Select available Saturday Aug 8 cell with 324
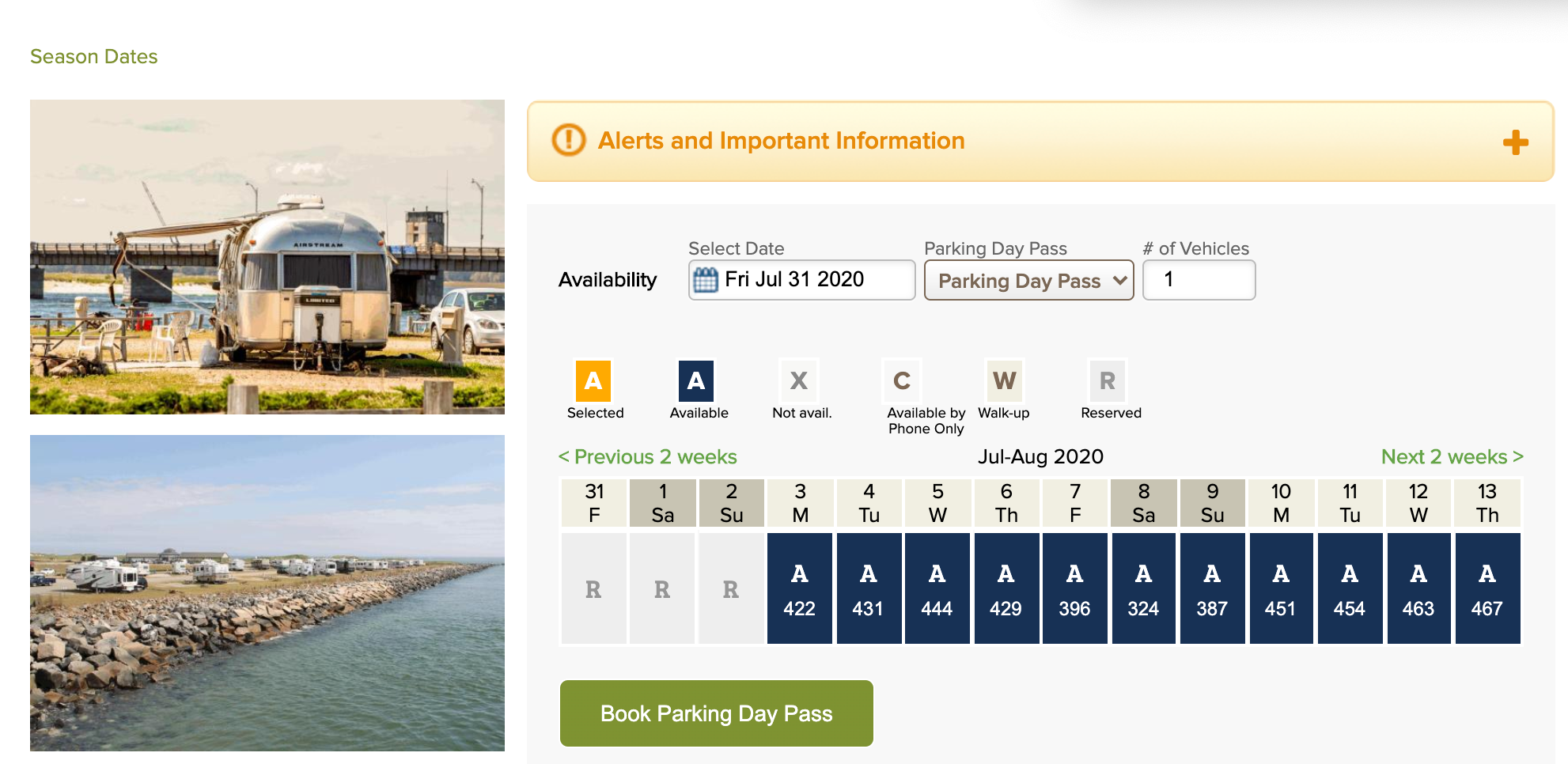Screen dimensions: 1568x764 click(x=1143, y=588)
